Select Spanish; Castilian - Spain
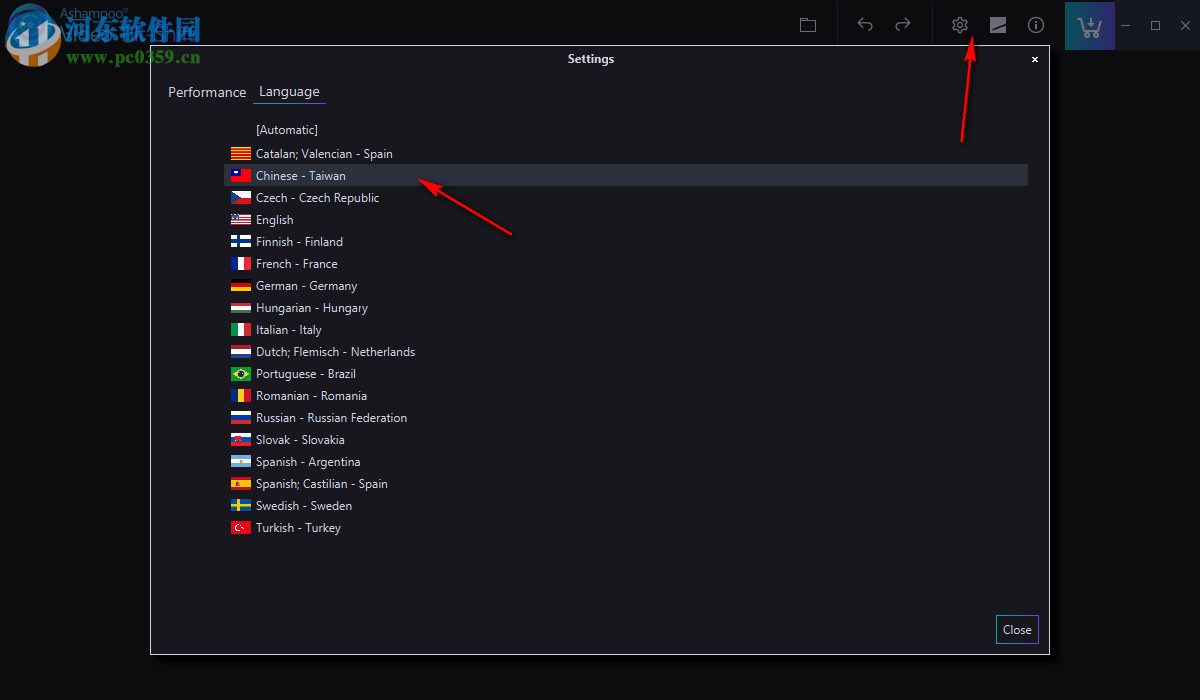Image resolution: width=1200 pixels, height=700 pixels. coord(626,484)
